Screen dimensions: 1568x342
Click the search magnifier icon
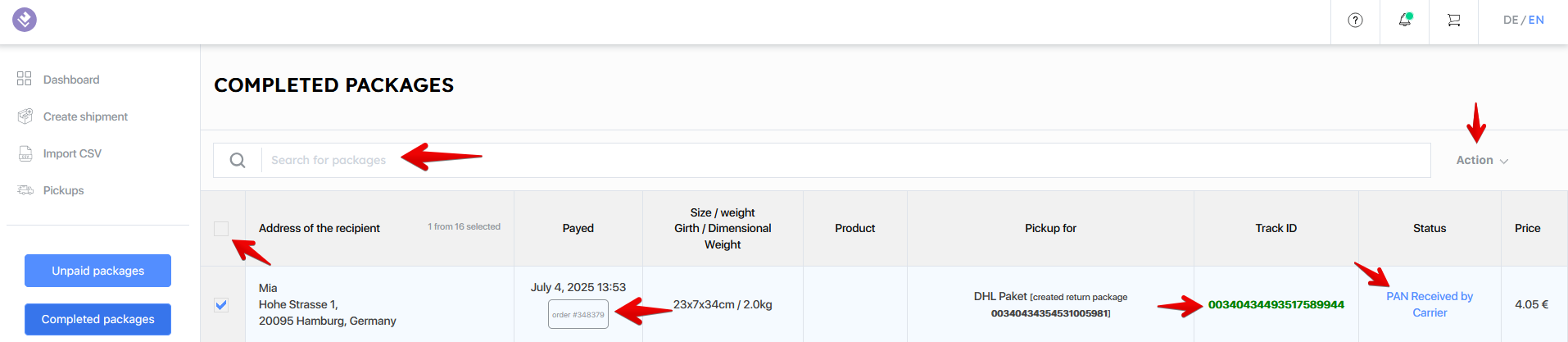coord(238,160)
